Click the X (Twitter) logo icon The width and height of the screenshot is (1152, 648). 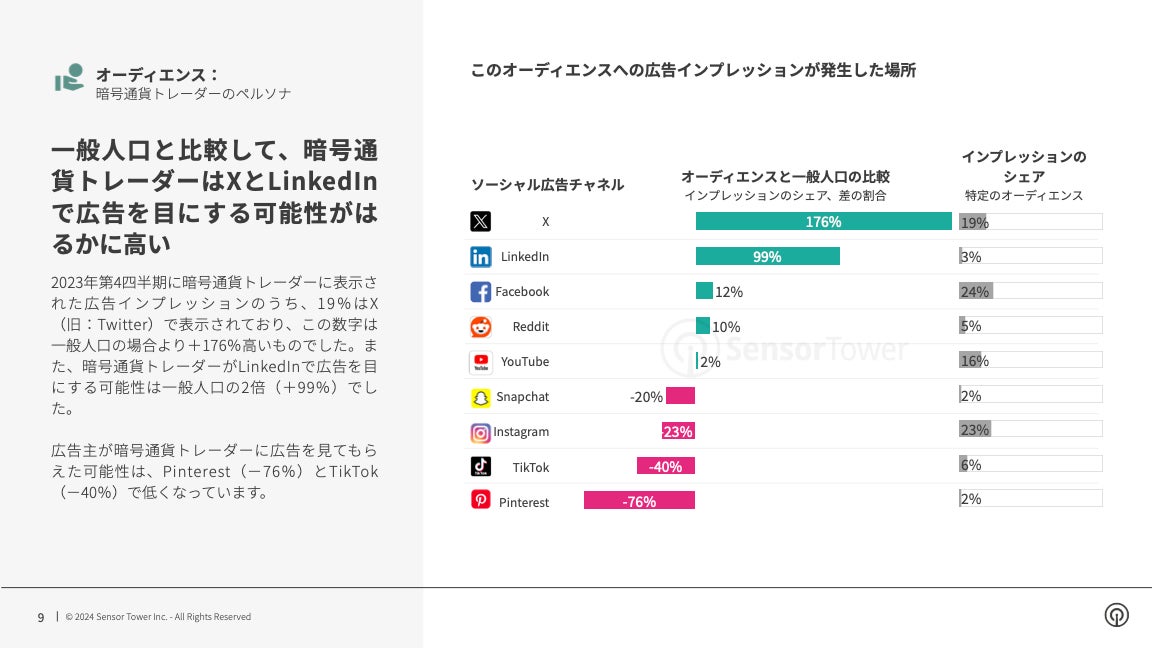point(480,222)
